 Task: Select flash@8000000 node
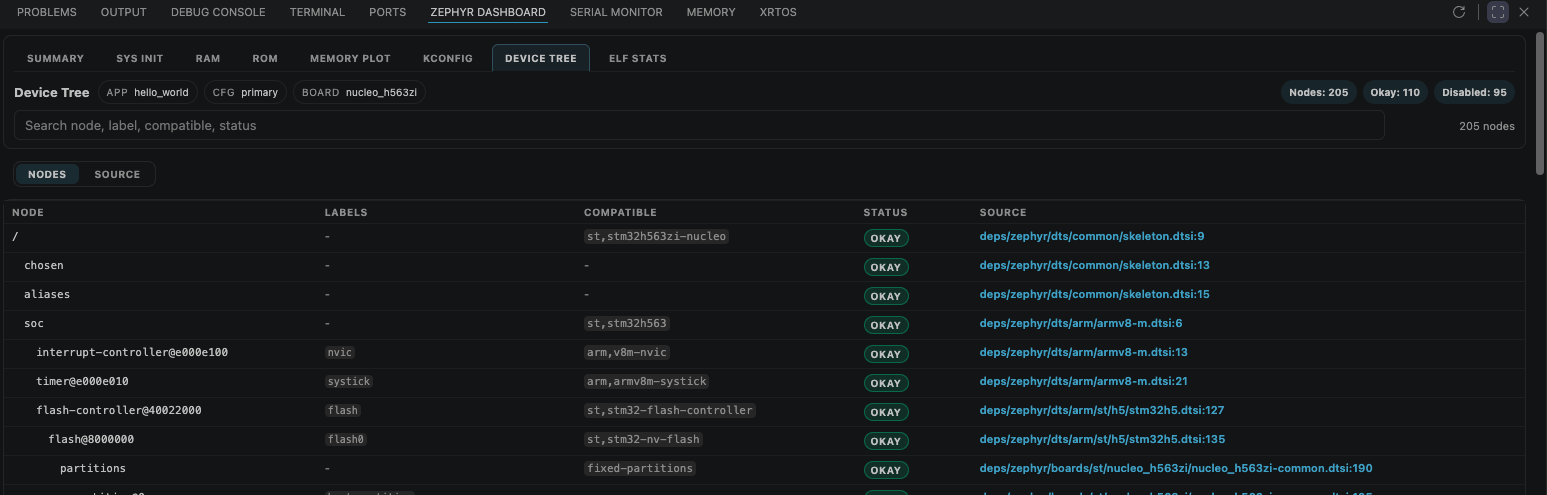point(91,439)
